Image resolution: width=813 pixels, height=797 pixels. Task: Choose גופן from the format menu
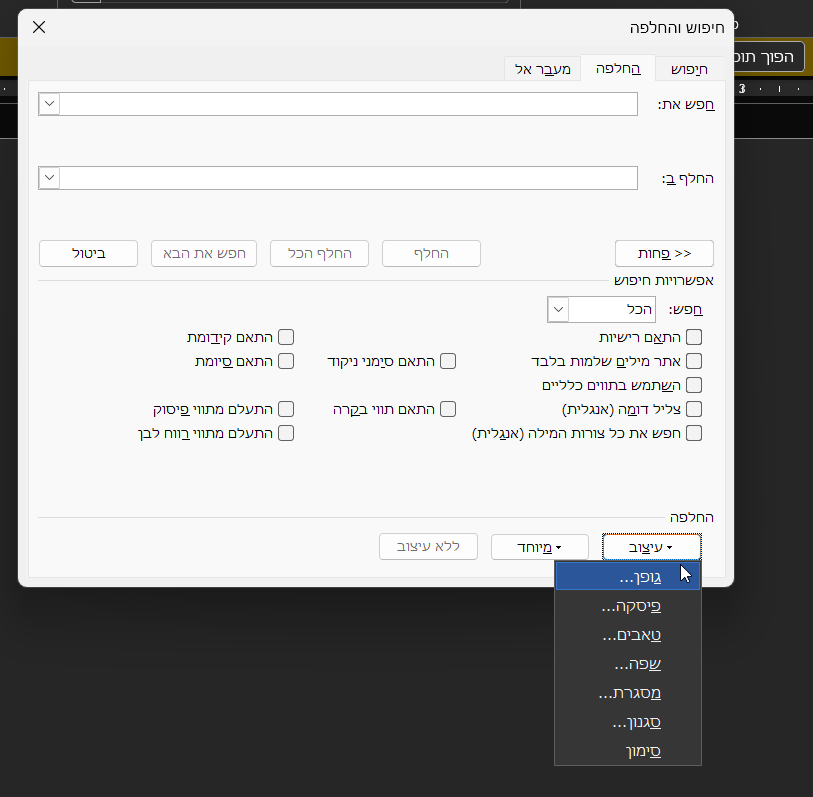click(628, 577)
